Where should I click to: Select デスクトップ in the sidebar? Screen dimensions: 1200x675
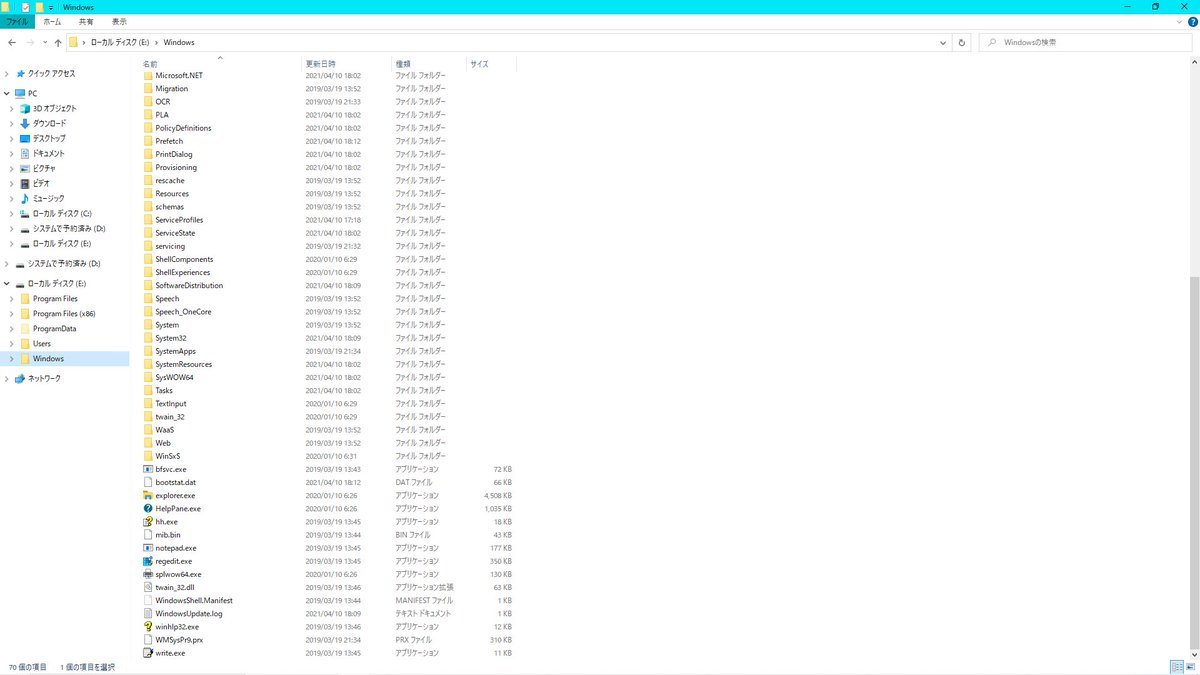tap(49, 138)
